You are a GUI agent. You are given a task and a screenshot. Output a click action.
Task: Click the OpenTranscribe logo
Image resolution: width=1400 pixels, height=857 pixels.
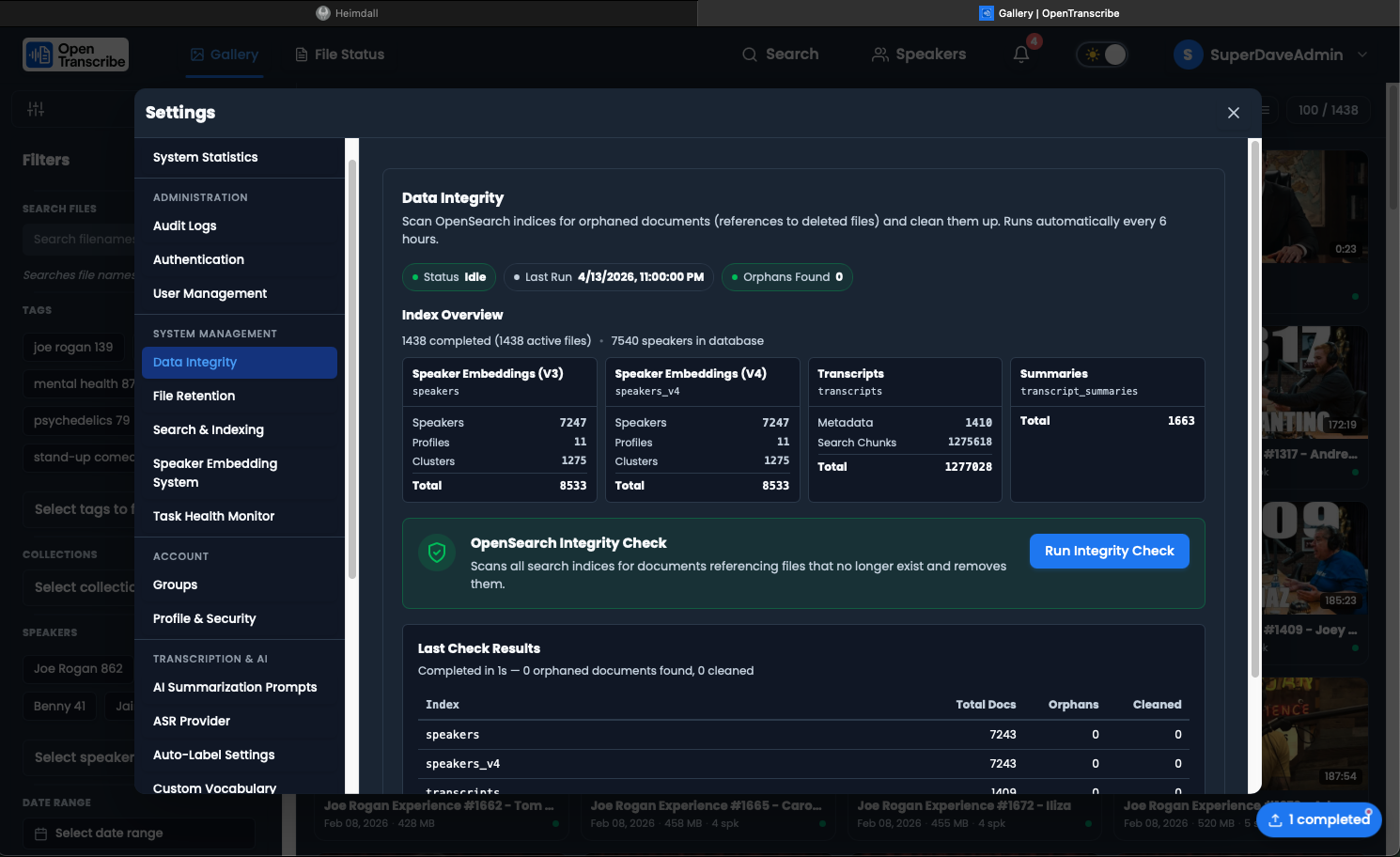click(75, 55)
